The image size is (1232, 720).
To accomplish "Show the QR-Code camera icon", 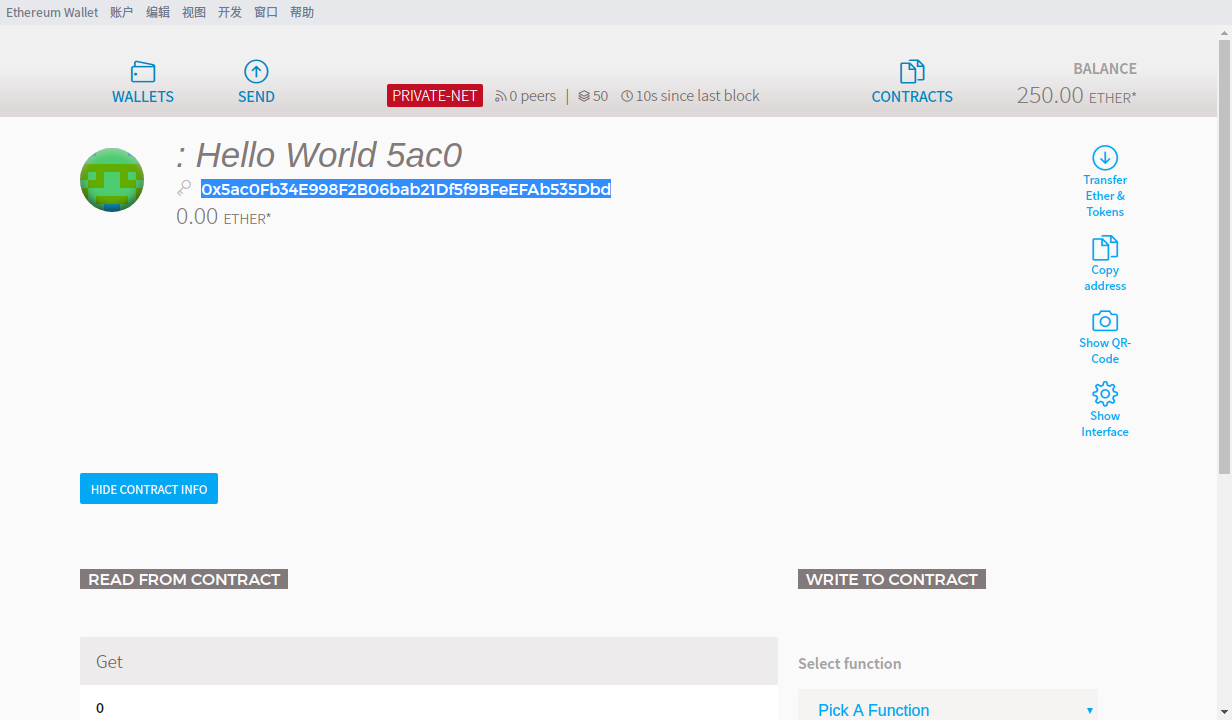I will [1105, 321].
